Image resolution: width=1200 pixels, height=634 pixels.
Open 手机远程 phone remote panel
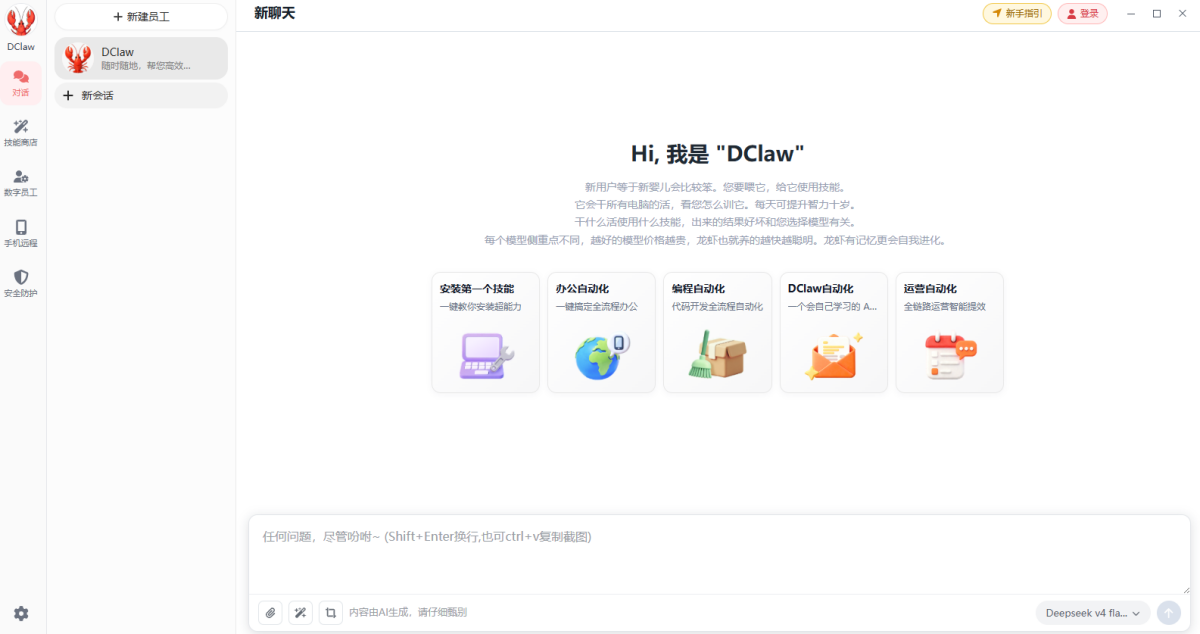(x=21, y=234)
